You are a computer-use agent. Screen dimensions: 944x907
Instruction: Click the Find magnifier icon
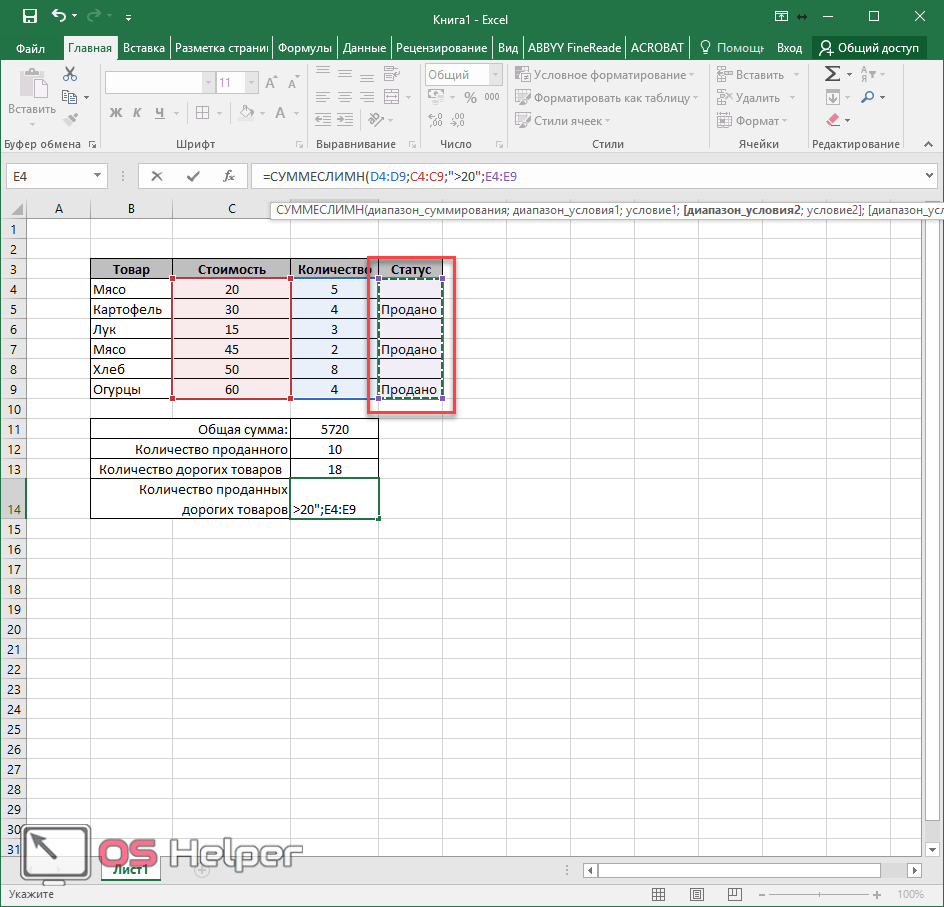click(867, 97)
